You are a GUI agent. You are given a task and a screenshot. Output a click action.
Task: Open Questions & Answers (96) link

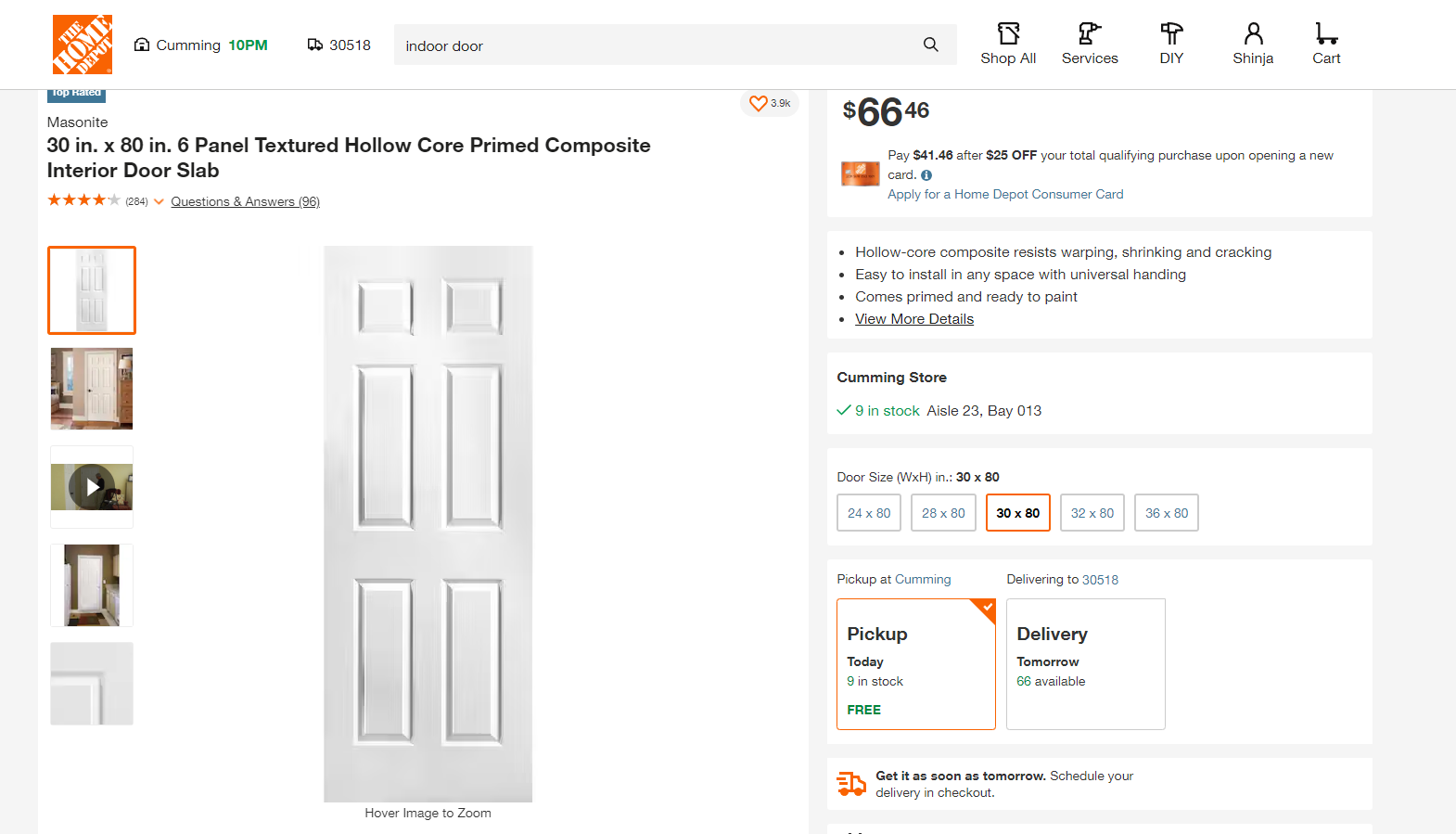point(245,201)
